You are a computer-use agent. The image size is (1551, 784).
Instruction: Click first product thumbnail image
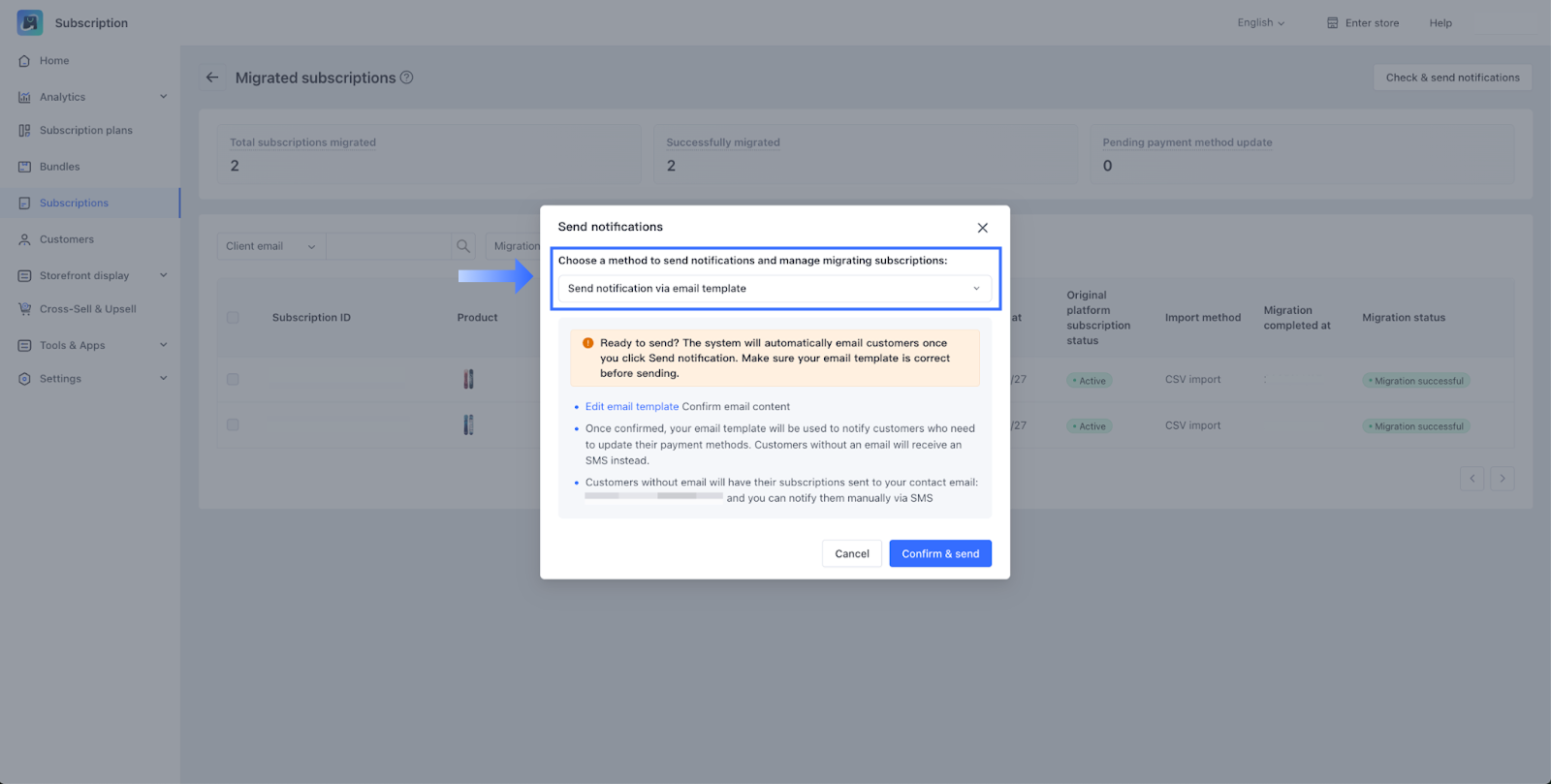[468, 380]
